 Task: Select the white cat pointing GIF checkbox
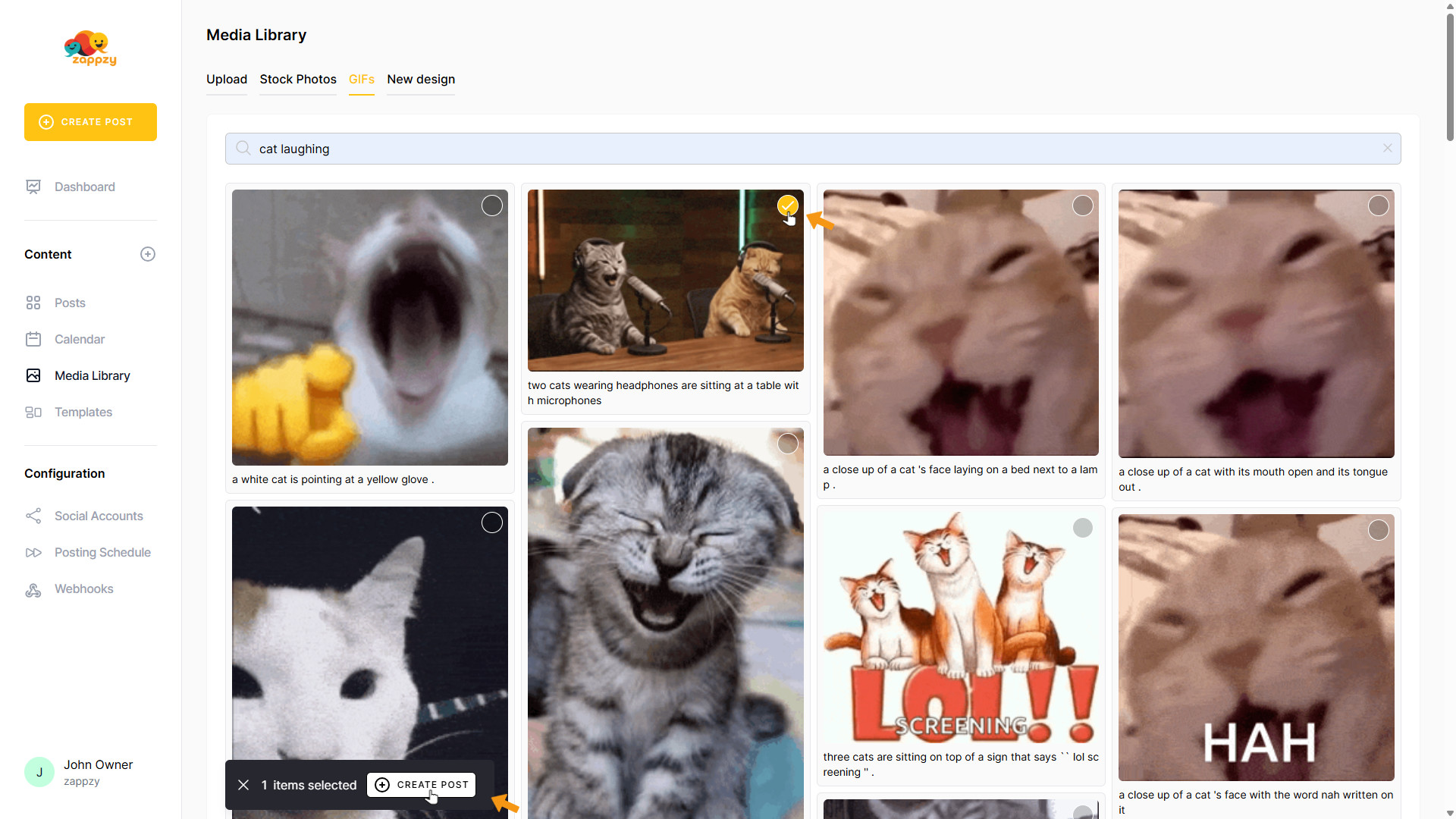coord(492,206)
